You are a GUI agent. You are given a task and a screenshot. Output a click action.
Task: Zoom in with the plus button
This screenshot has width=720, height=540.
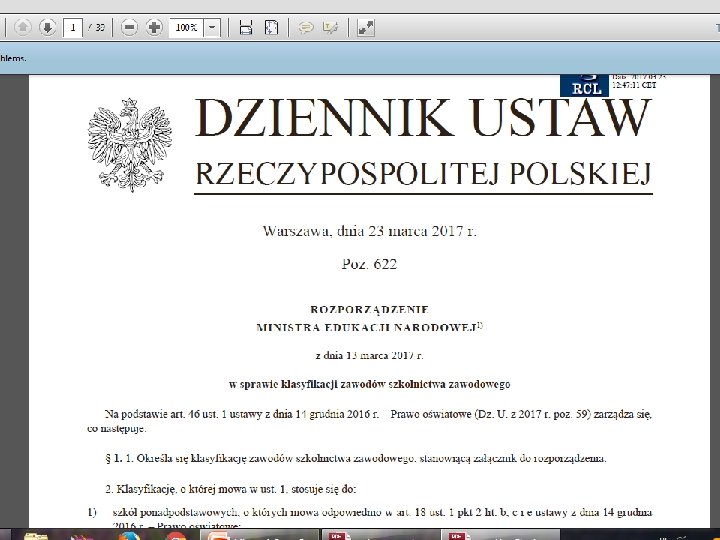(x=154, y=28)
